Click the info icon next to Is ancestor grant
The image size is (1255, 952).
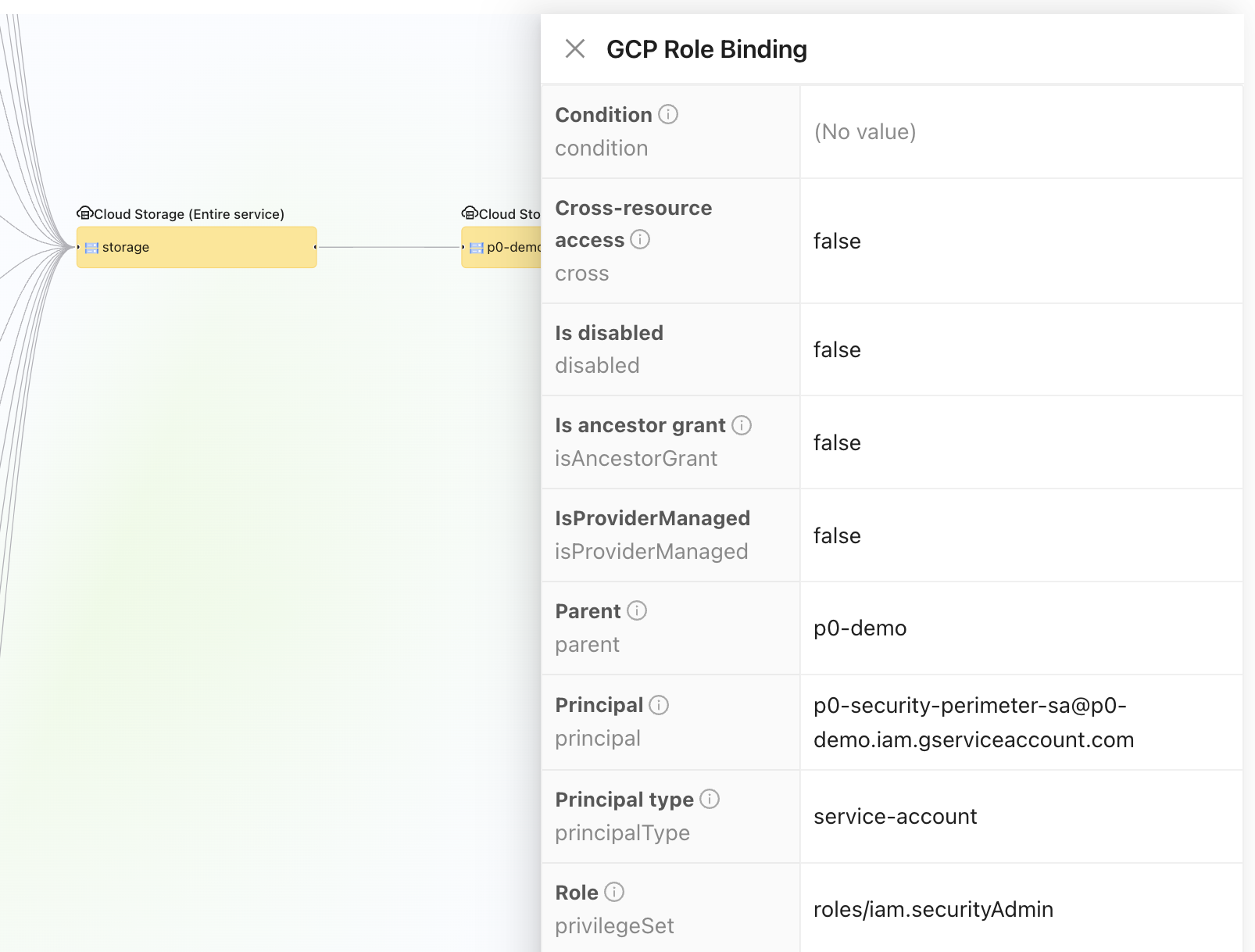click(741, 425)
